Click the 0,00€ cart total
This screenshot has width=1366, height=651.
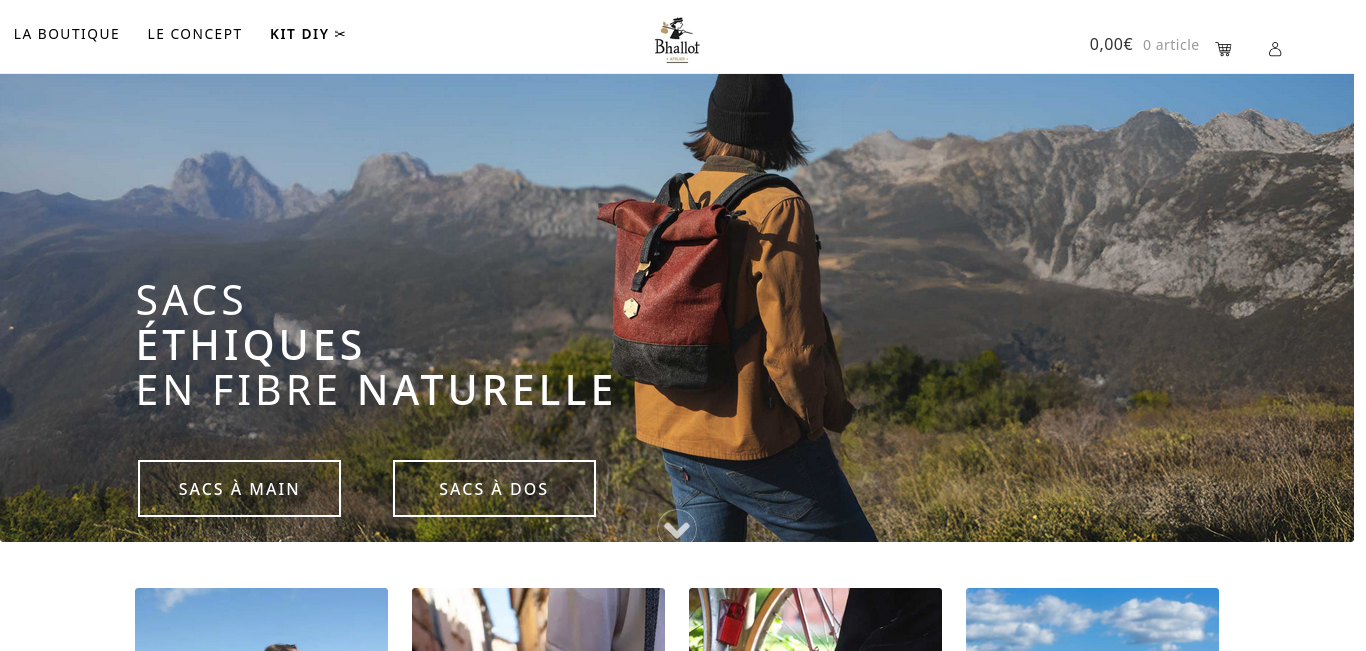1111,44
